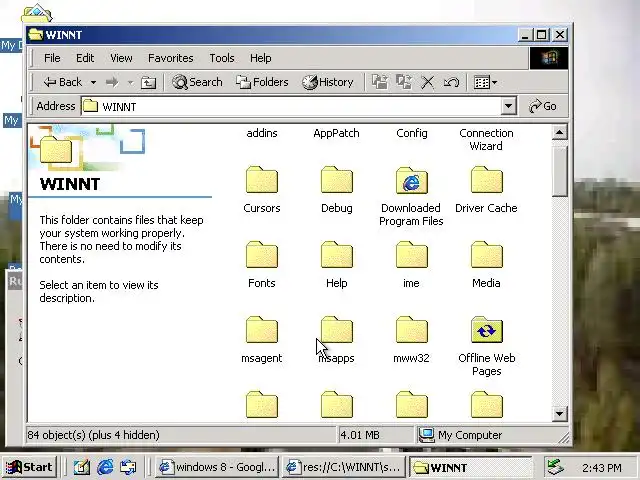The image size is (640, 480).
Task: Expand the Address bar dropdown arrow
Action: 509,107
